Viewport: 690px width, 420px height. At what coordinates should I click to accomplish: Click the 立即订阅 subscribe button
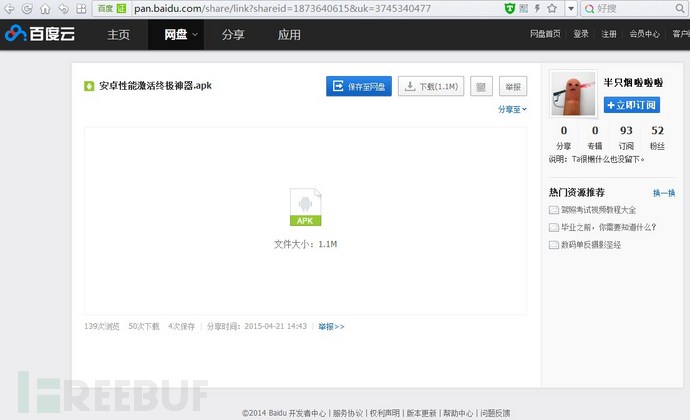pyautogui.click(x=631, y=105)
